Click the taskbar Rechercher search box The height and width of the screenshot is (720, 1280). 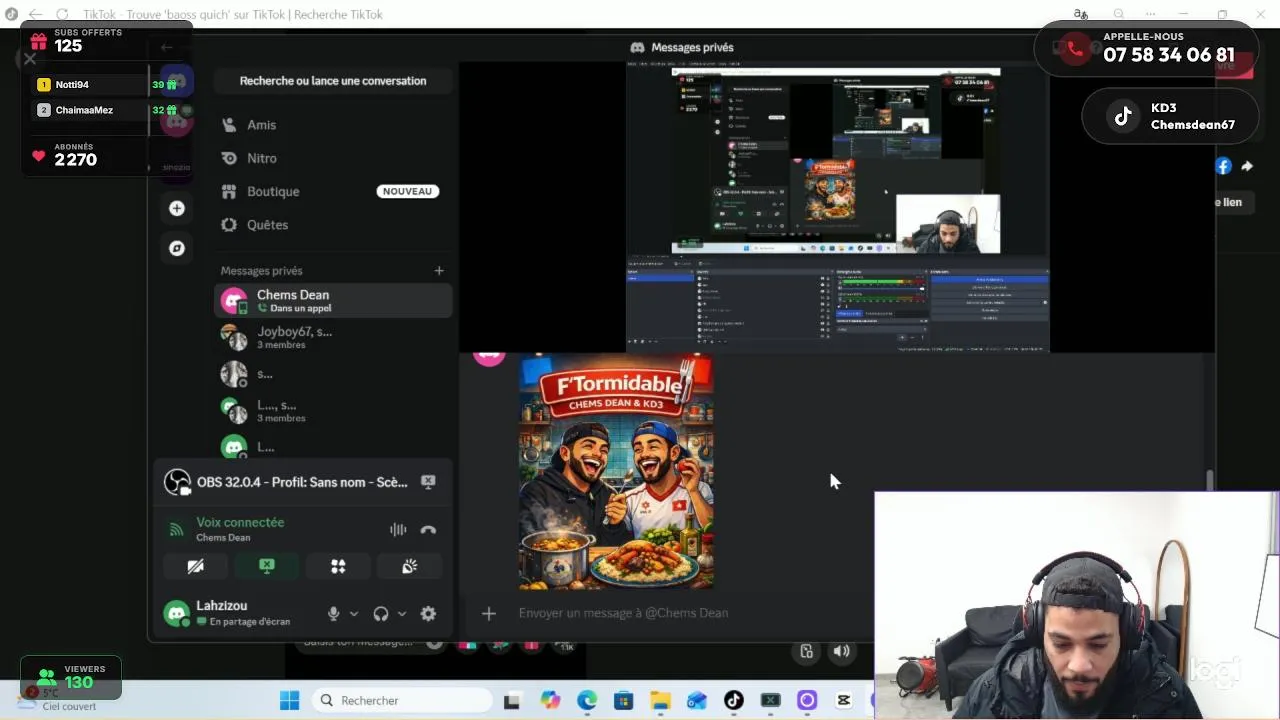click(400, 700)
